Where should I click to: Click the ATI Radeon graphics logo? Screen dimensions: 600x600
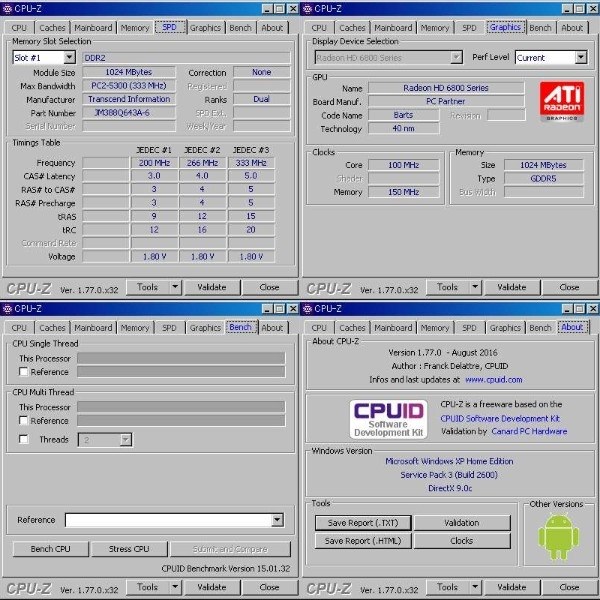[562, 101]
